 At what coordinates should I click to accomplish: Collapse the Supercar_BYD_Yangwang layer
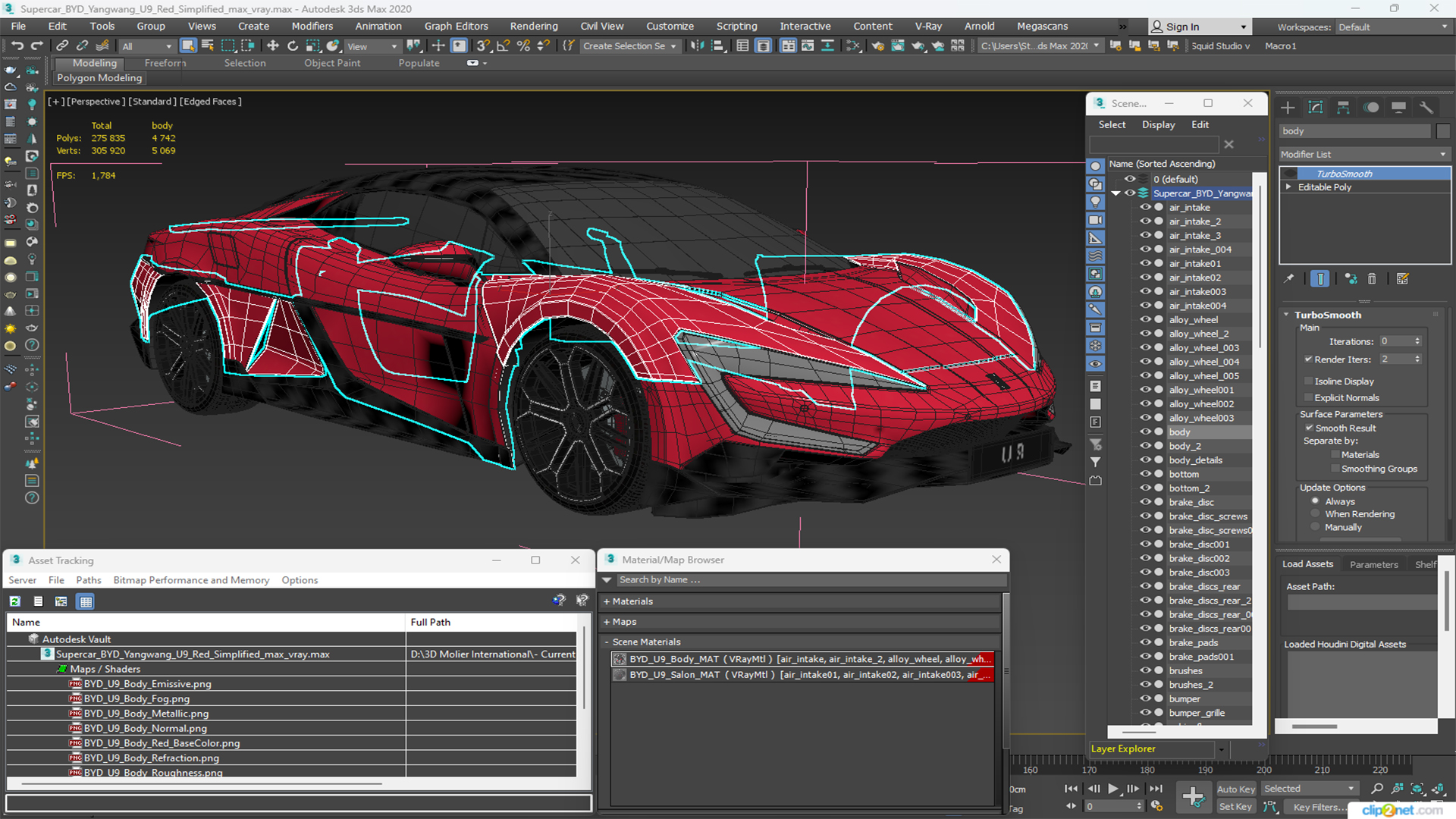click(x=1116, y=193)
